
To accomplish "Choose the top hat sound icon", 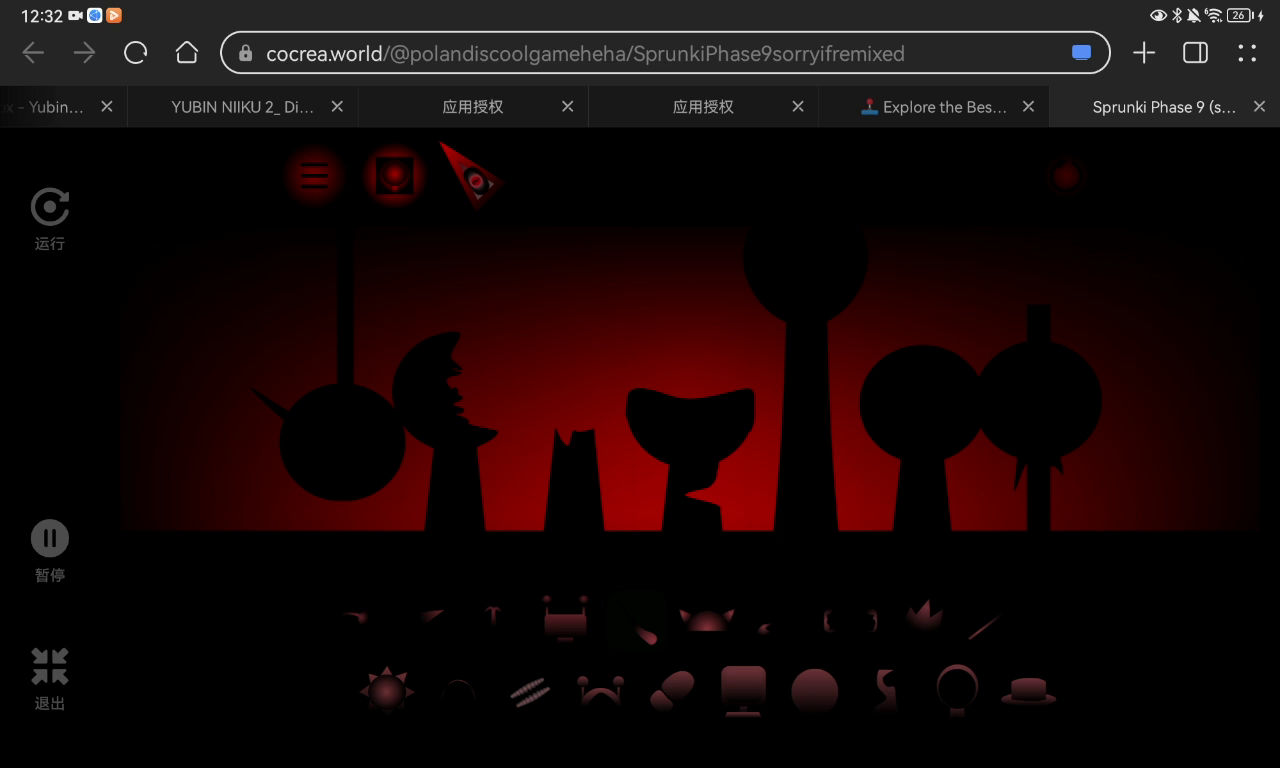I will coord(1029,691).
